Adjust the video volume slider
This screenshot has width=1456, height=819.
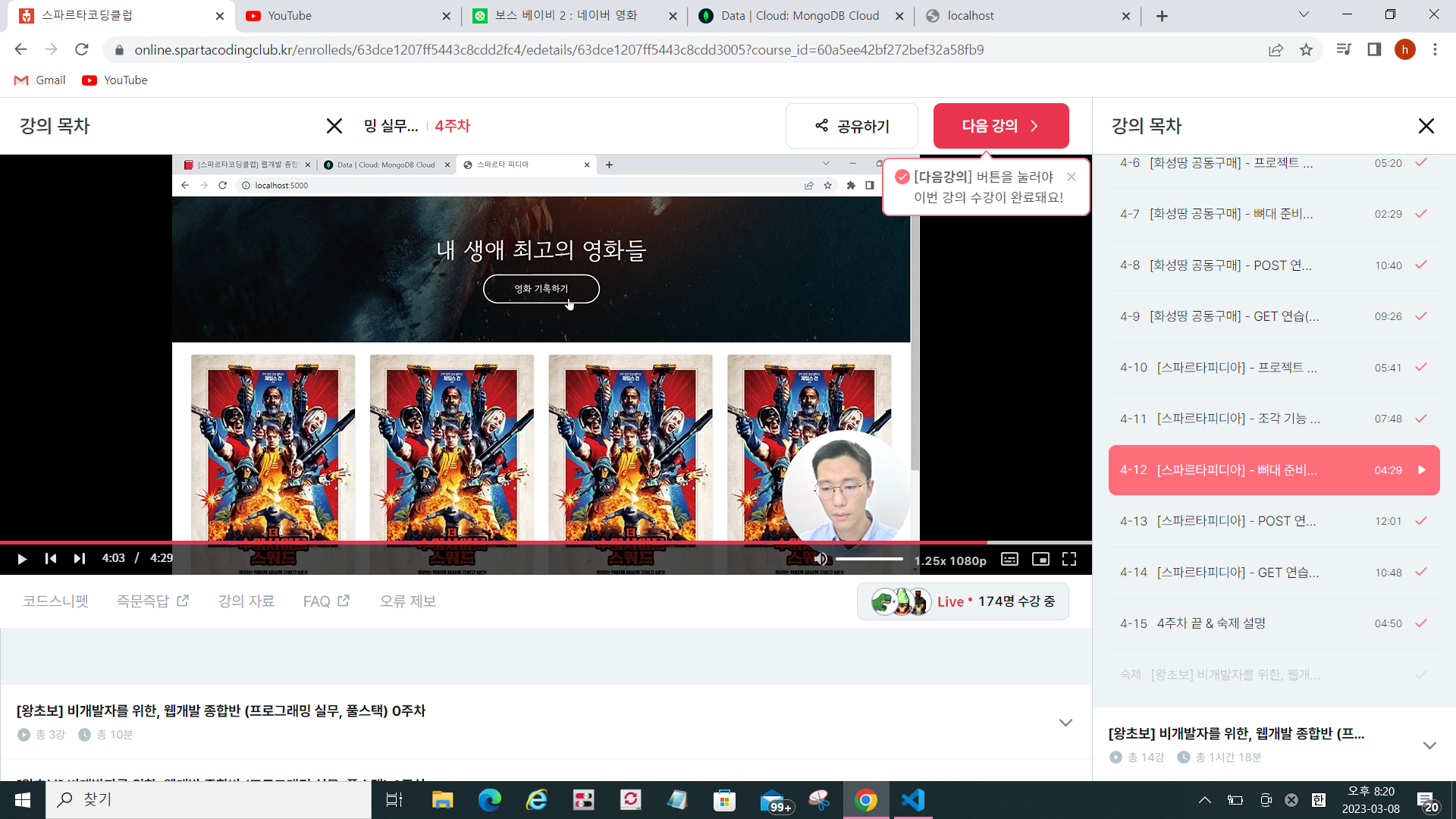click(869, 559)
